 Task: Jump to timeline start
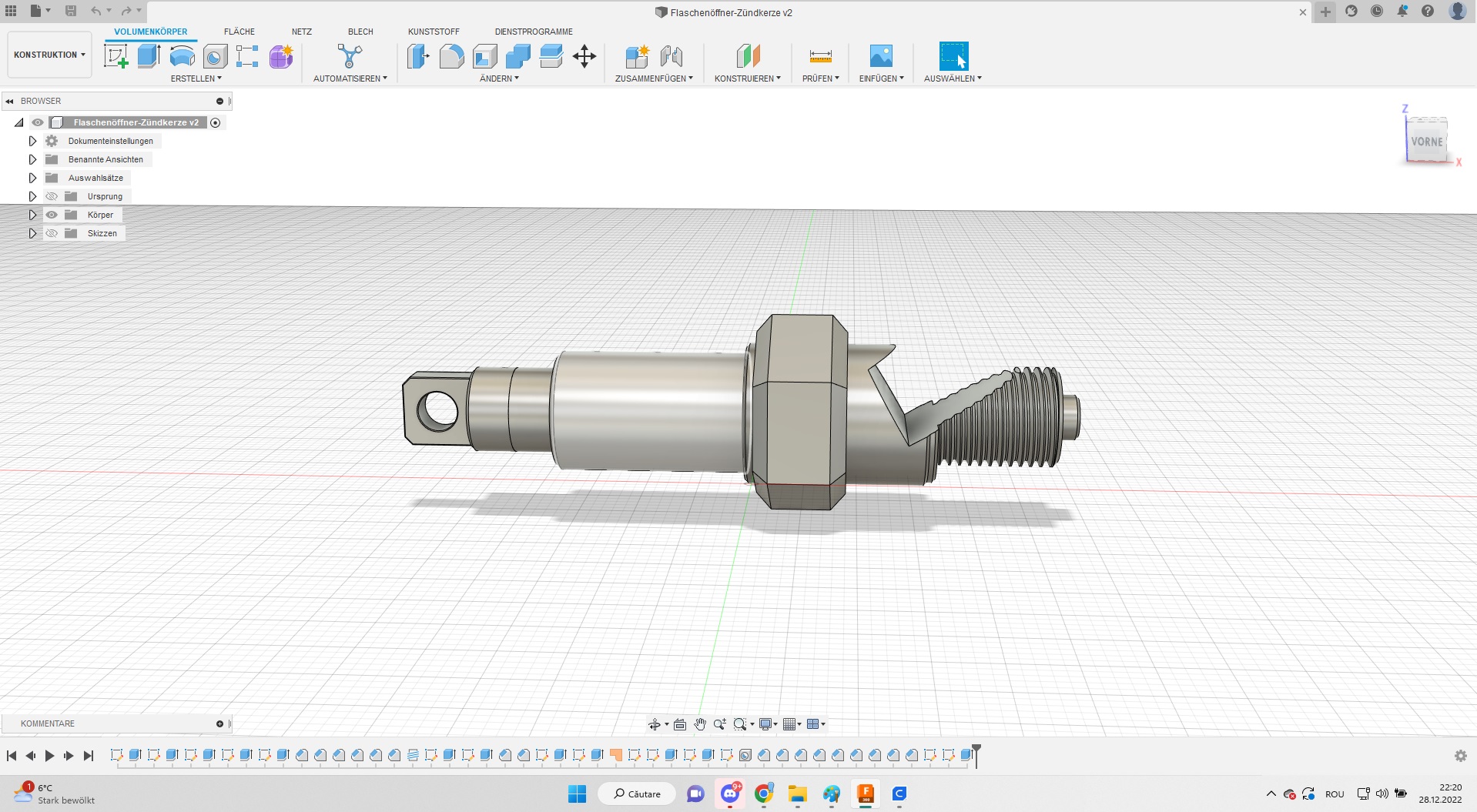pyautogui.click(x=12, y=756)
